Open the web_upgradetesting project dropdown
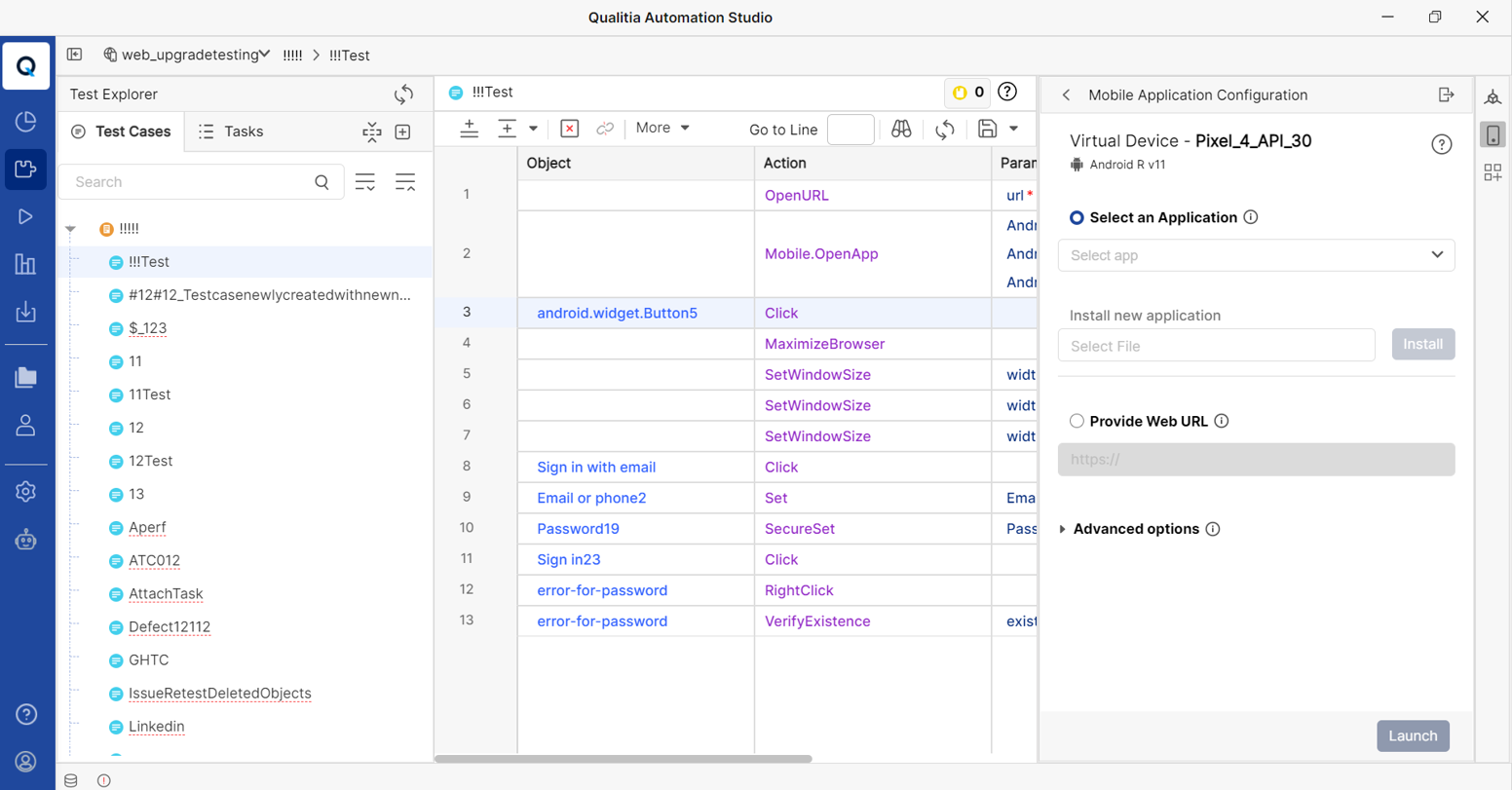1512x790 pixels. pos(186,55)
